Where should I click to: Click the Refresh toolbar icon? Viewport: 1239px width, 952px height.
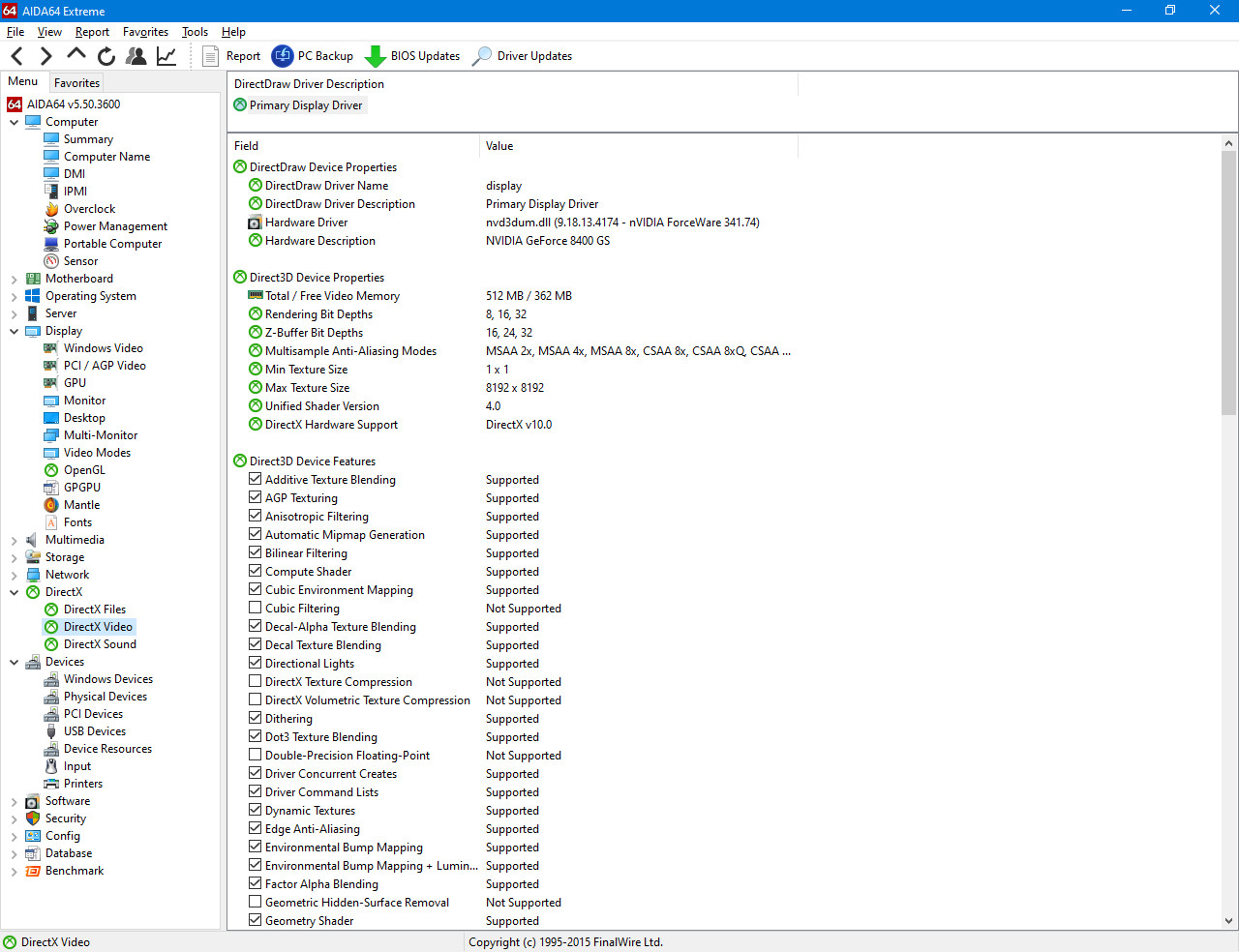point(106,56)
